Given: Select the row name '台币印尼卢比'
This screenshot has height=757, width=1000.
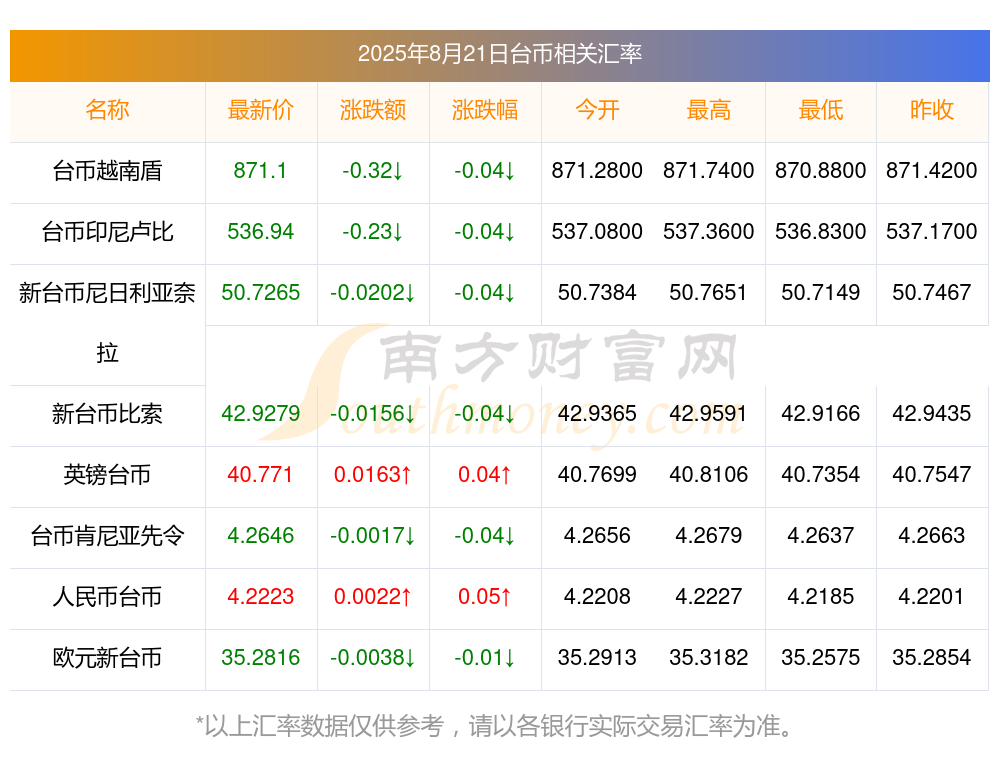Looking at the screenshot, I should coord(107,232).
